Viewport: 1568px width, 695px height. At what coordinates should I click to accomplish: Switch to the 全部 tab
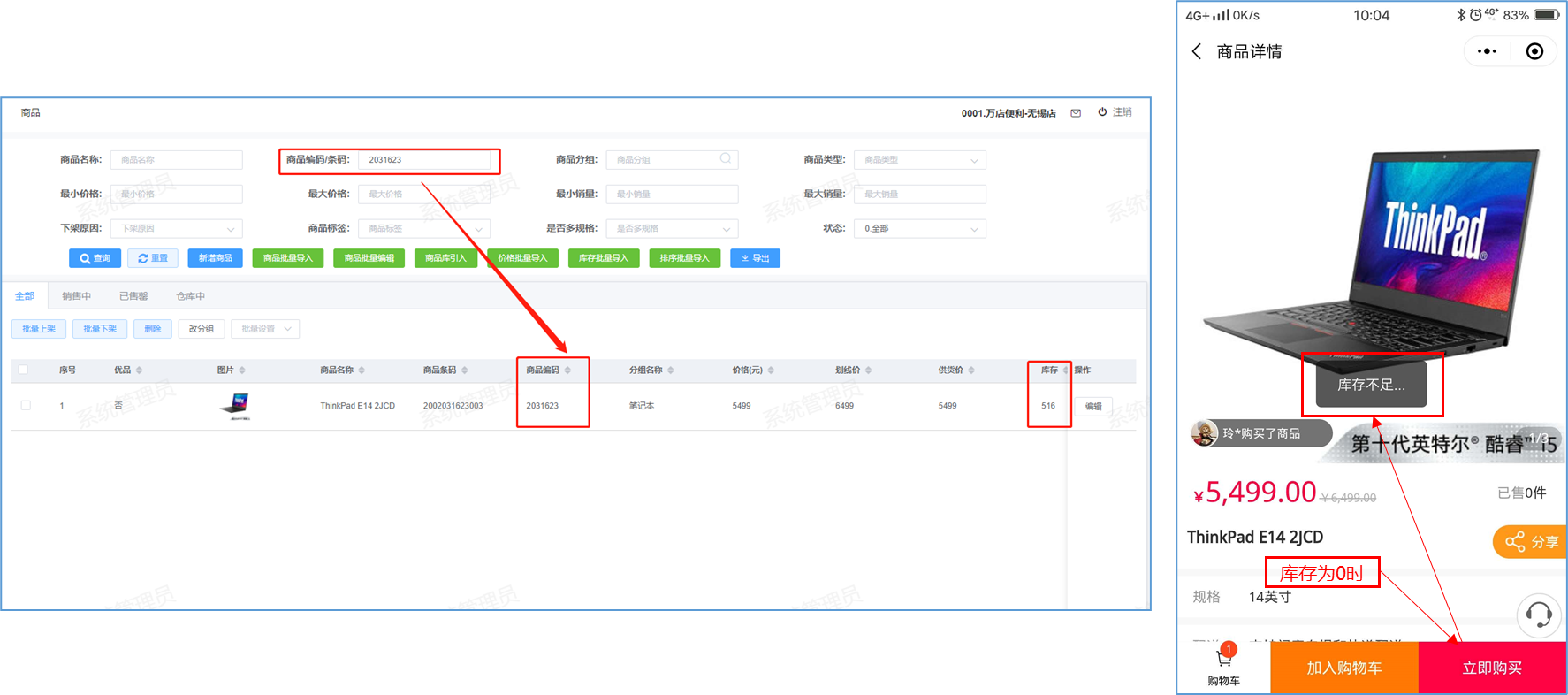coord(25,296)
